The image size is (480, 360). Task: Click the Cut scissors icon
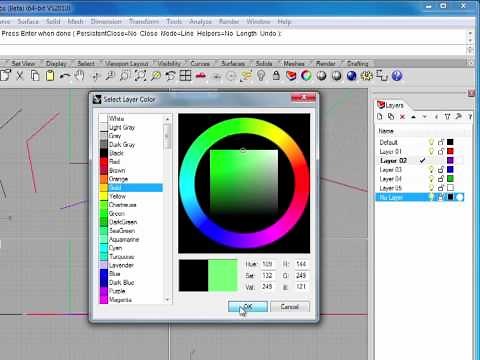20,76
